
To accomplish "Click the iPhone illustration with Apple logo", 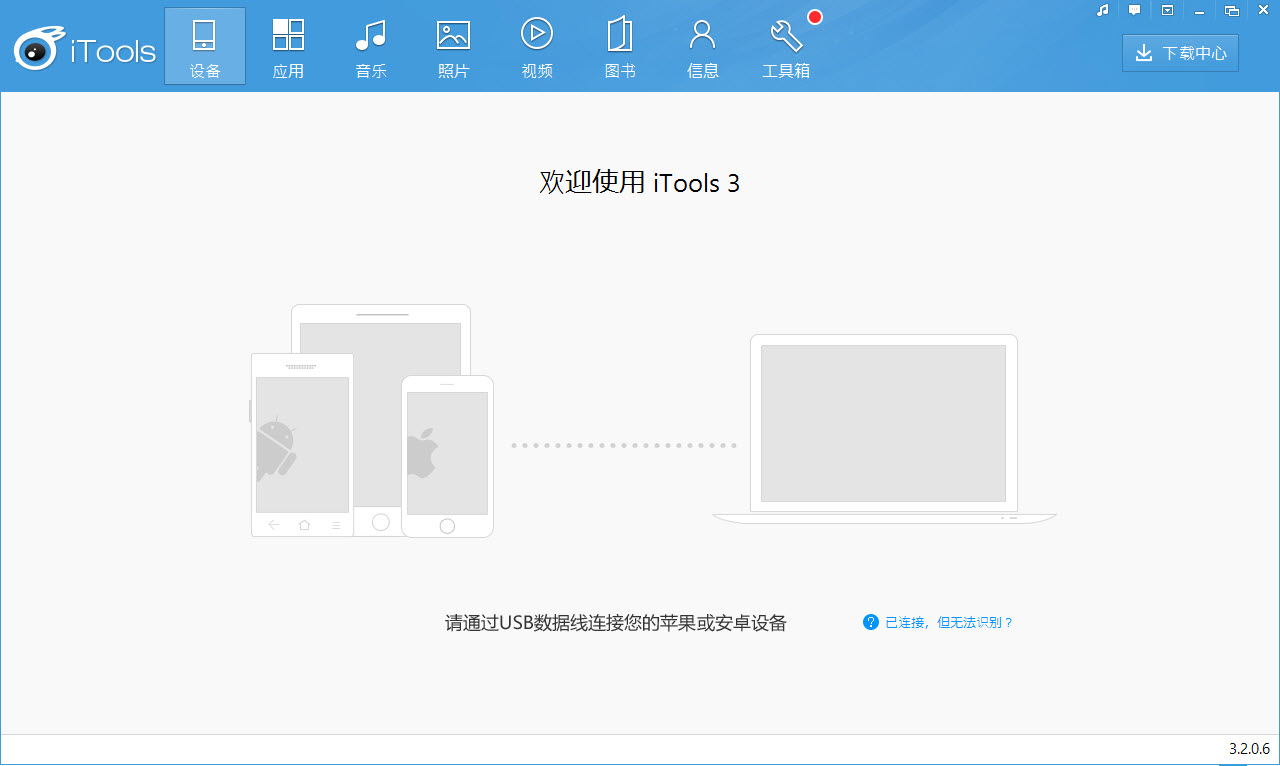I will 447,455.
